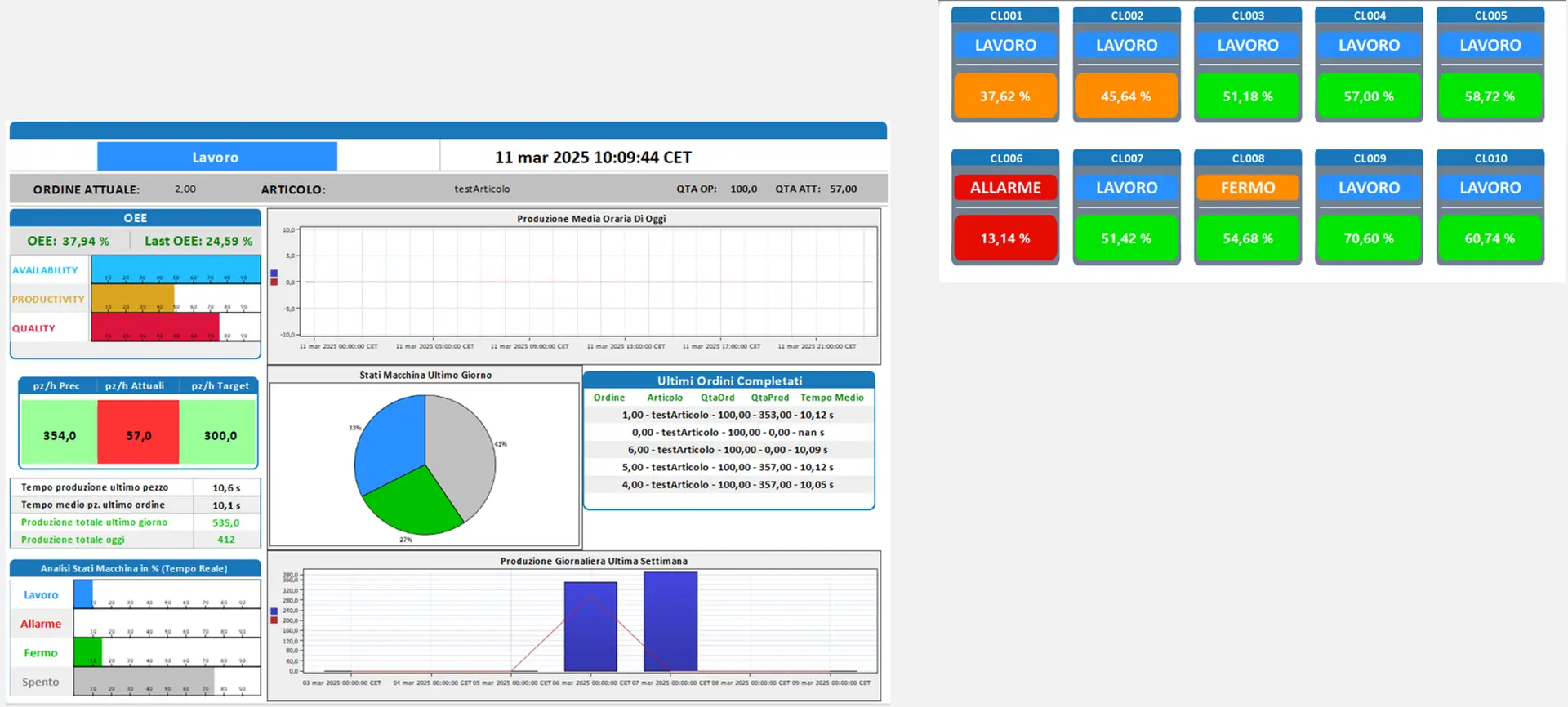Select the CL001 37,62 % OEE tile
Screen dimensions: 1568x707
coord(1005,96)
